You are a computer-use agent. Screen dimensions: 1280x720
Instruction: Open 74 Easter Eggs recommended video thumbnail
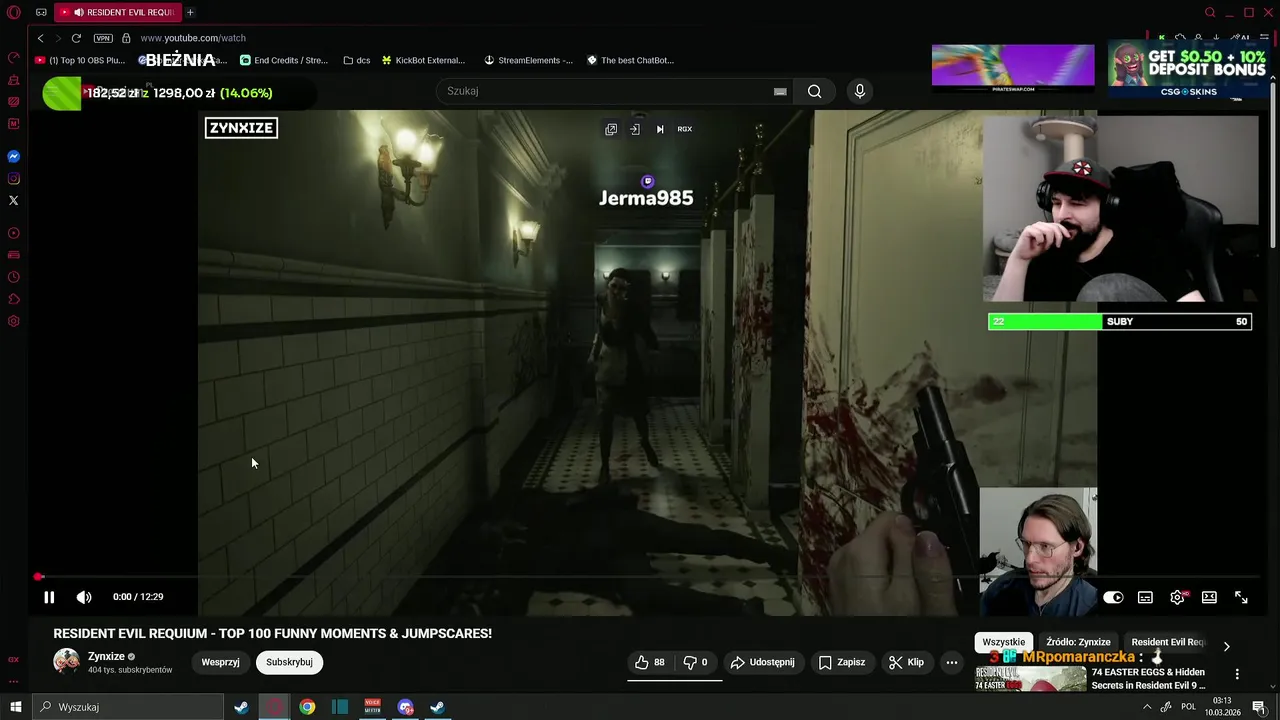1031,679
